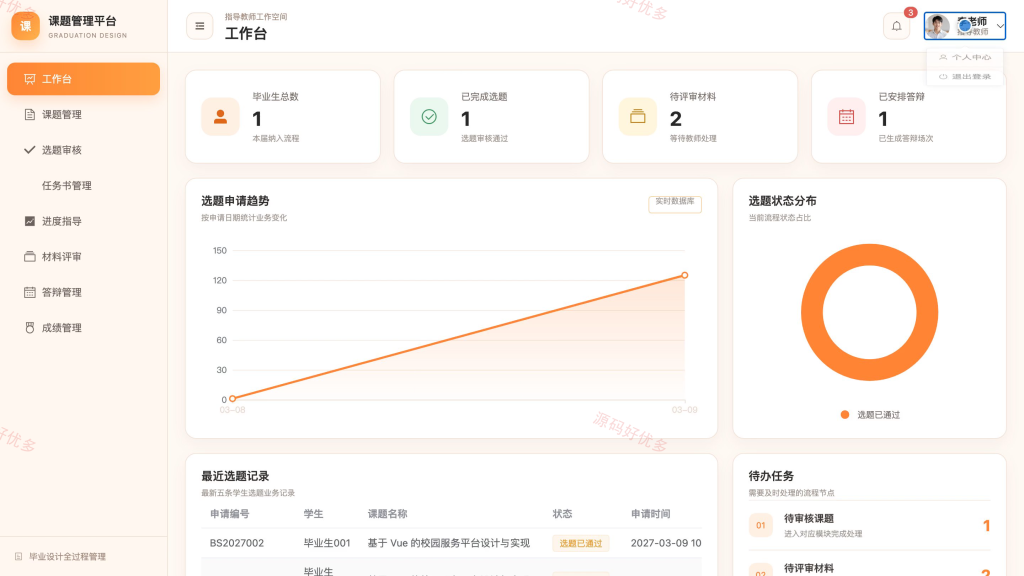This screenshot has width=1024, height=576.
Task: Click the 答辩管理 calendar icon
Action: (29, 293)
